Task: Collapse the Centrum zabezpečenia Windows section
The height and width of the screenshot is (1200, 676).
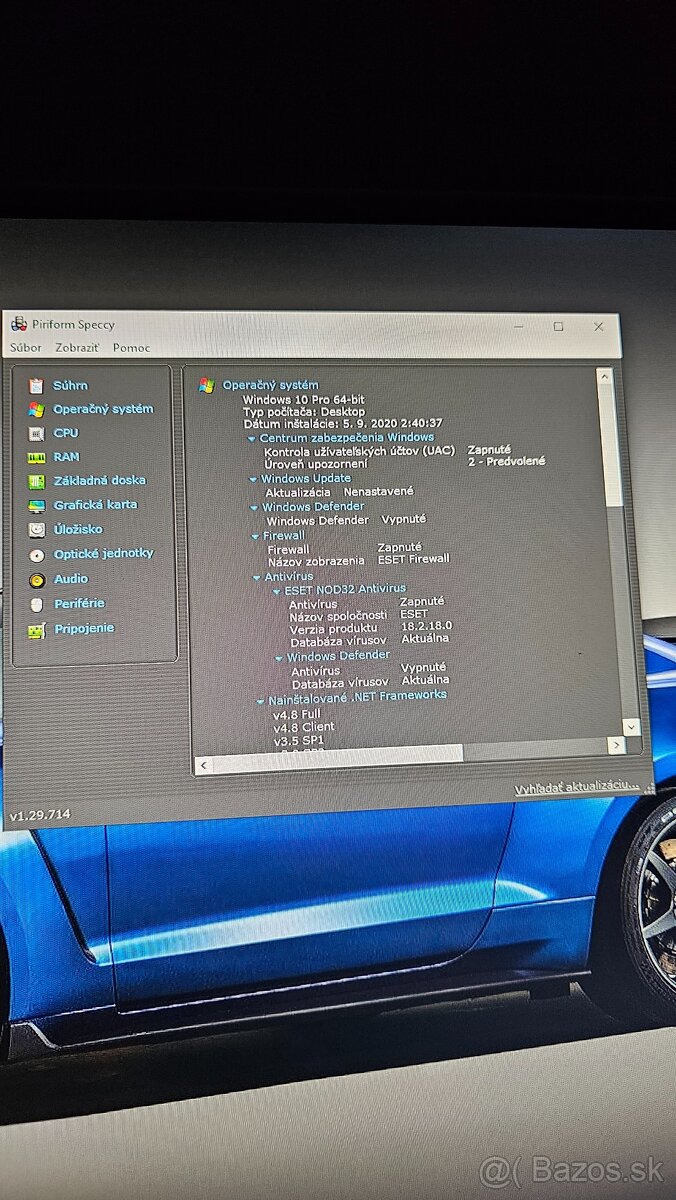Action: [252, 438]
